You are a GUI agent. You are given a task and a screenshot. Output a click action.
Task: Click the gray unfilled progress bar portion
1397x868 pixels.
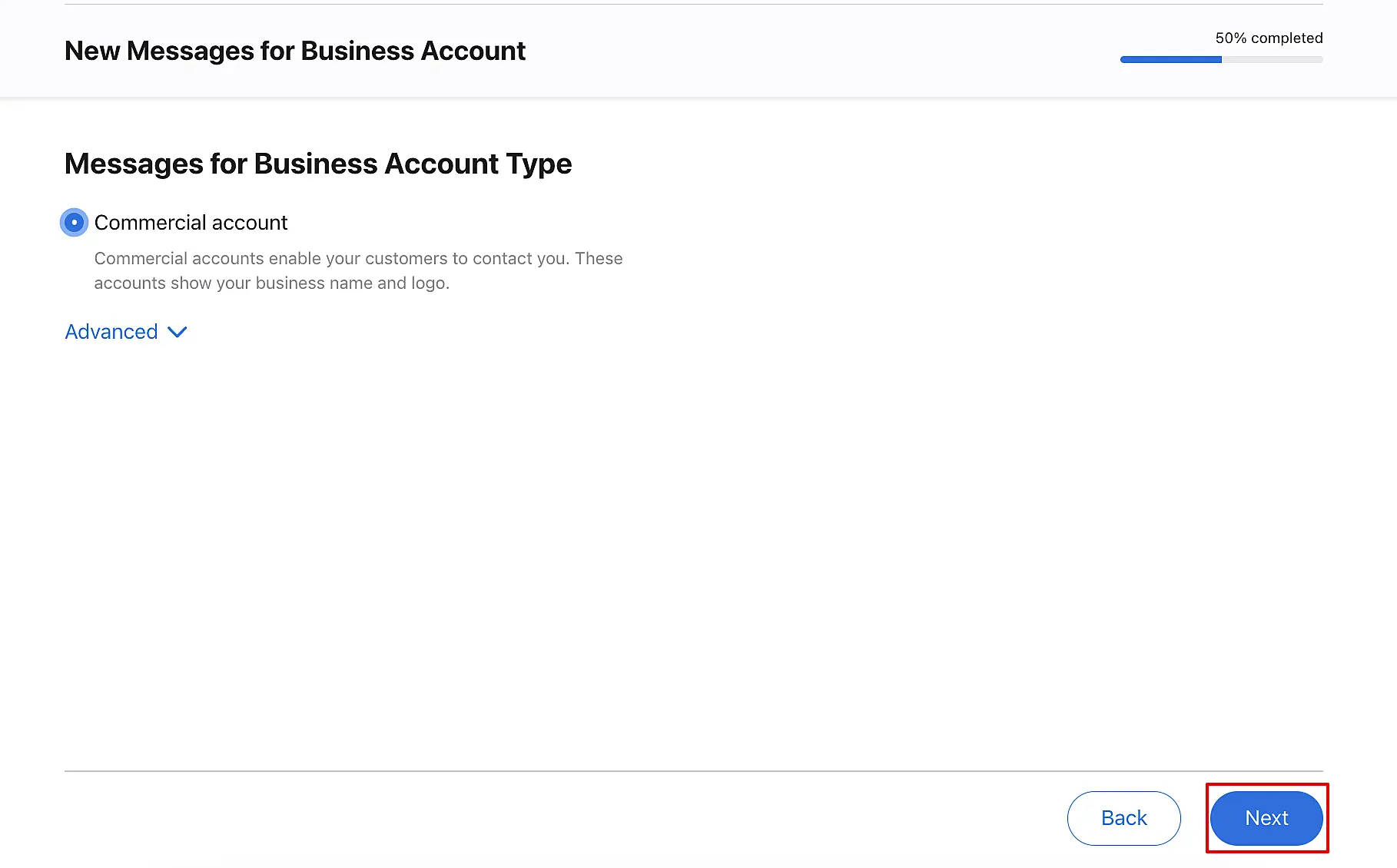point(1273,59)
